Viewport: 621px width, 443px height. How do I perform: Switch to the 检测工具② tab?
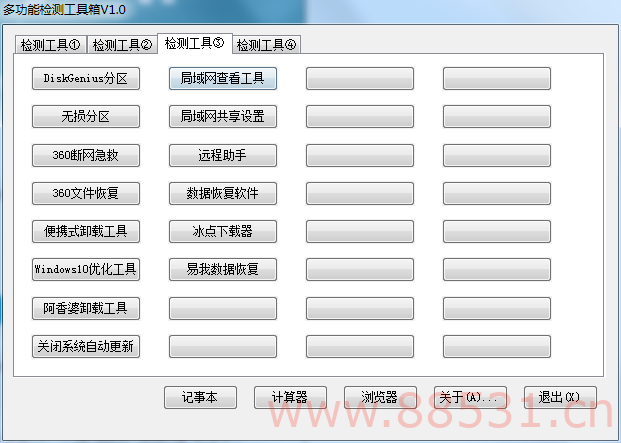122,45
